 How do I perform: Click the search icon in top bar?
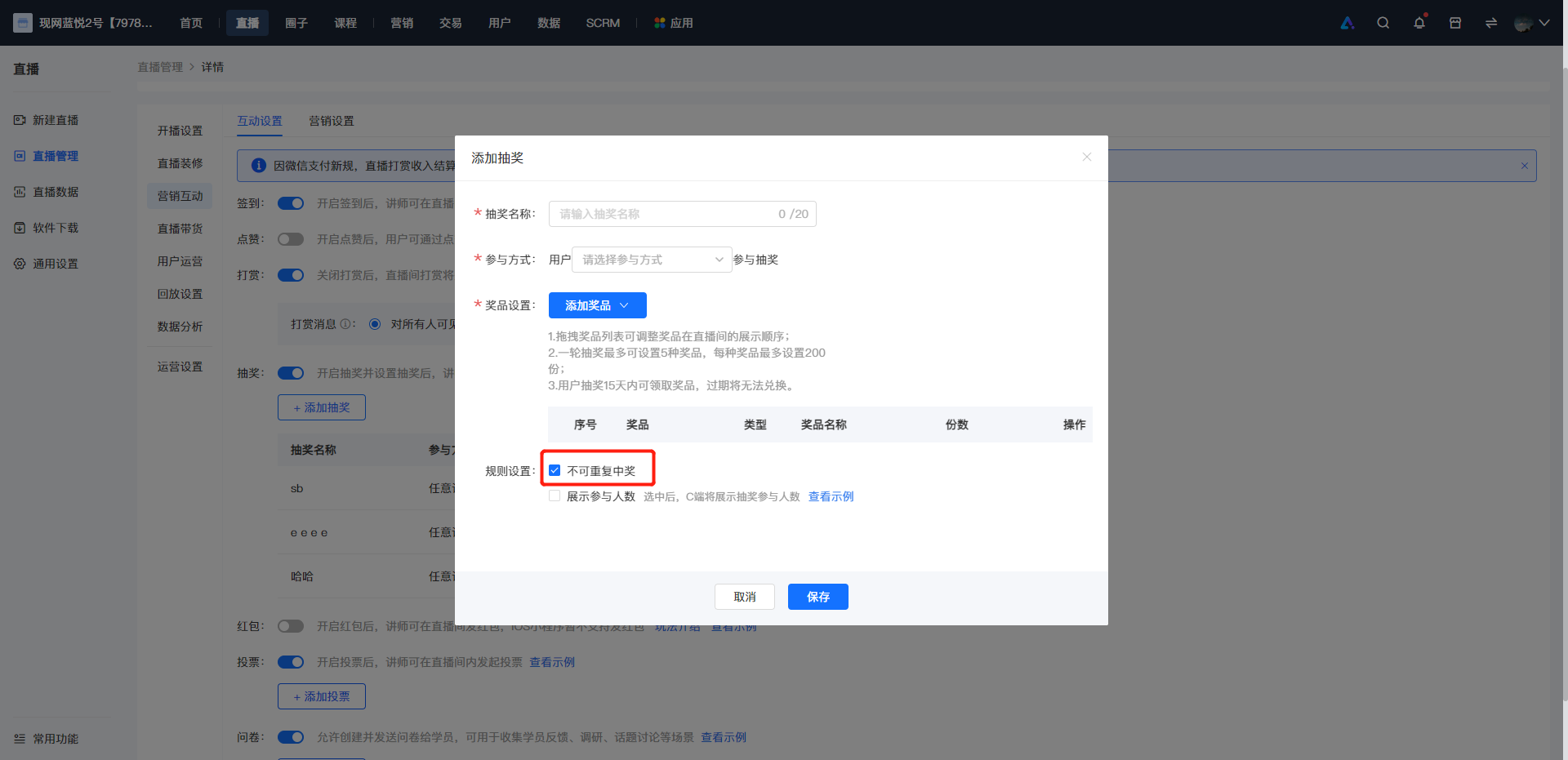click(1383, 23)
